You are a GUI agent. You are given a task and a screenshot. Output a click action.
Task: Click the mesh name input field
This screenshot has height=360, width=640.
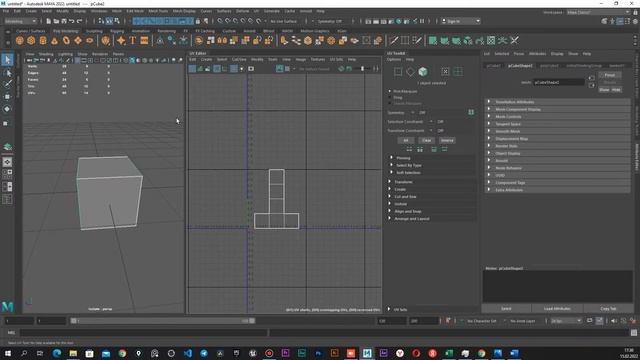point(559,82)
